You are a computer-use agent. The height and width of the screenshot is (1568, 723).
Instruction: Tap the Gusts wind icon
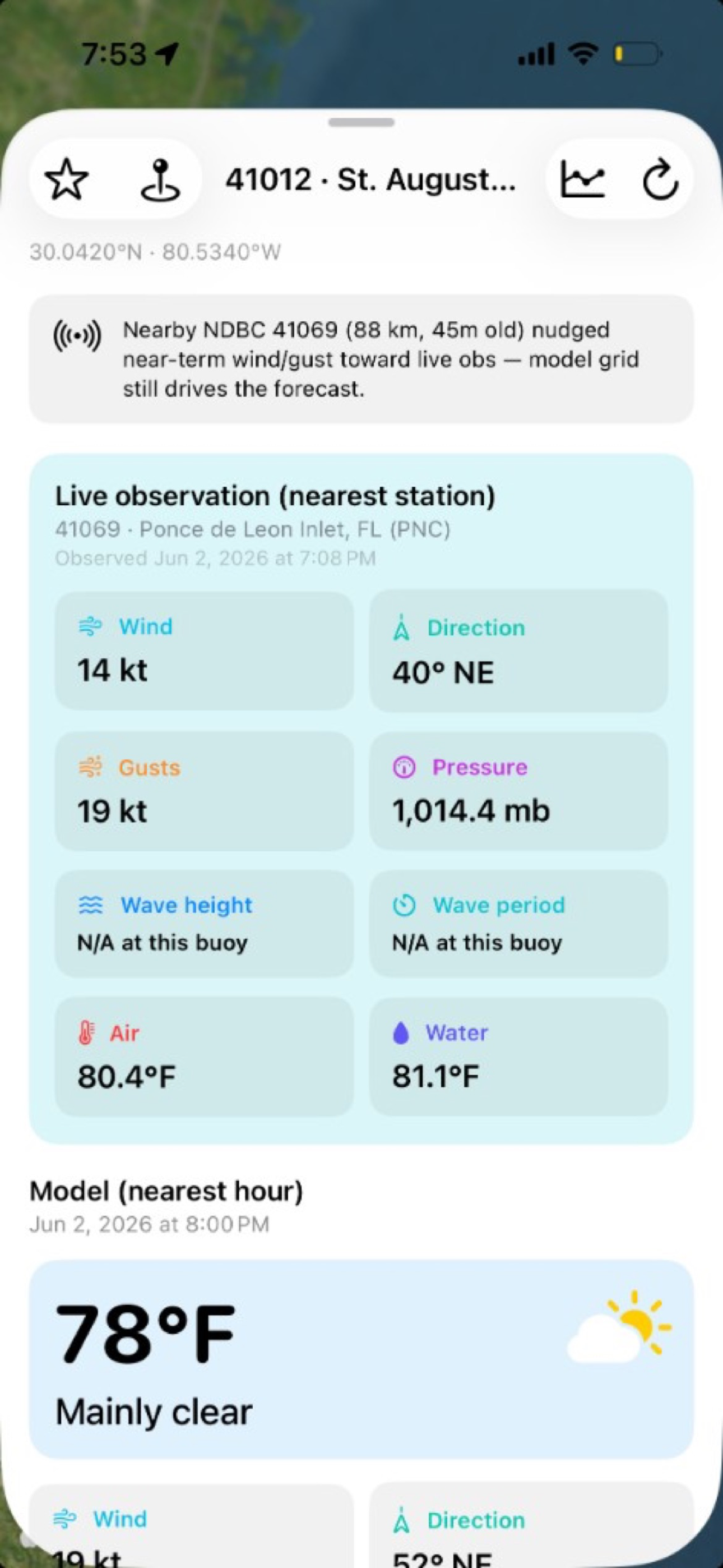[x=91, y=767]
